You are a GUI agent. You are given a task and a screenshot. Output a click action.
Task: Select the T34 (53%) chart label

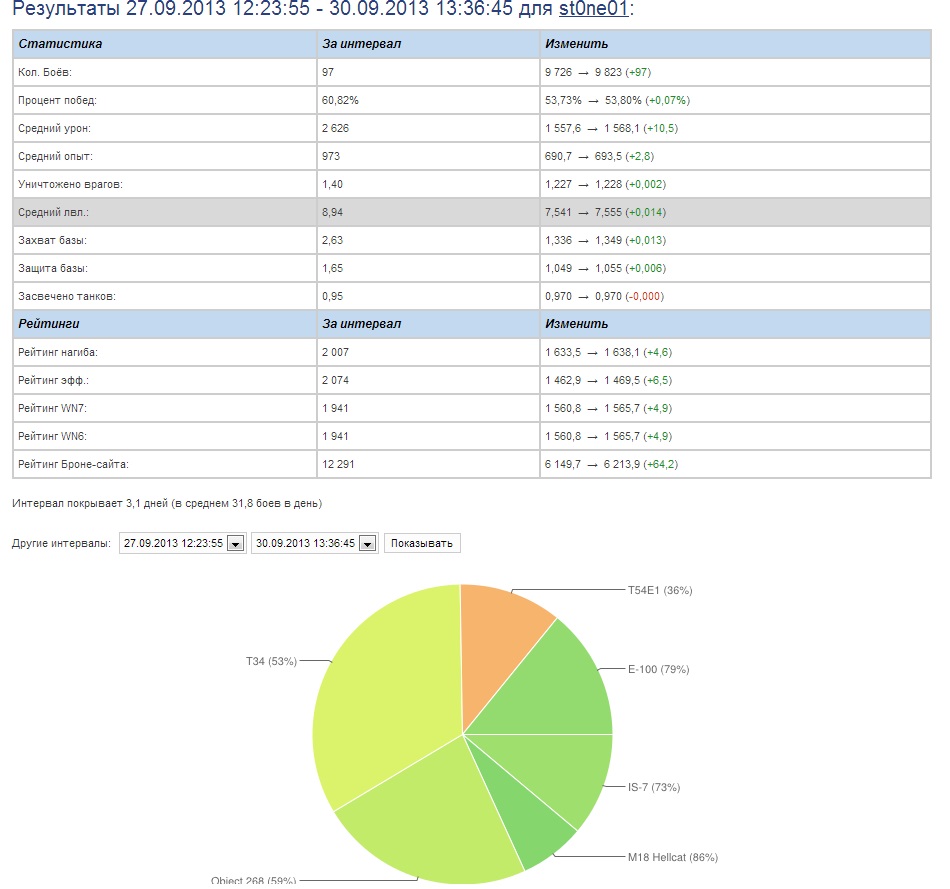click(271, 661)
